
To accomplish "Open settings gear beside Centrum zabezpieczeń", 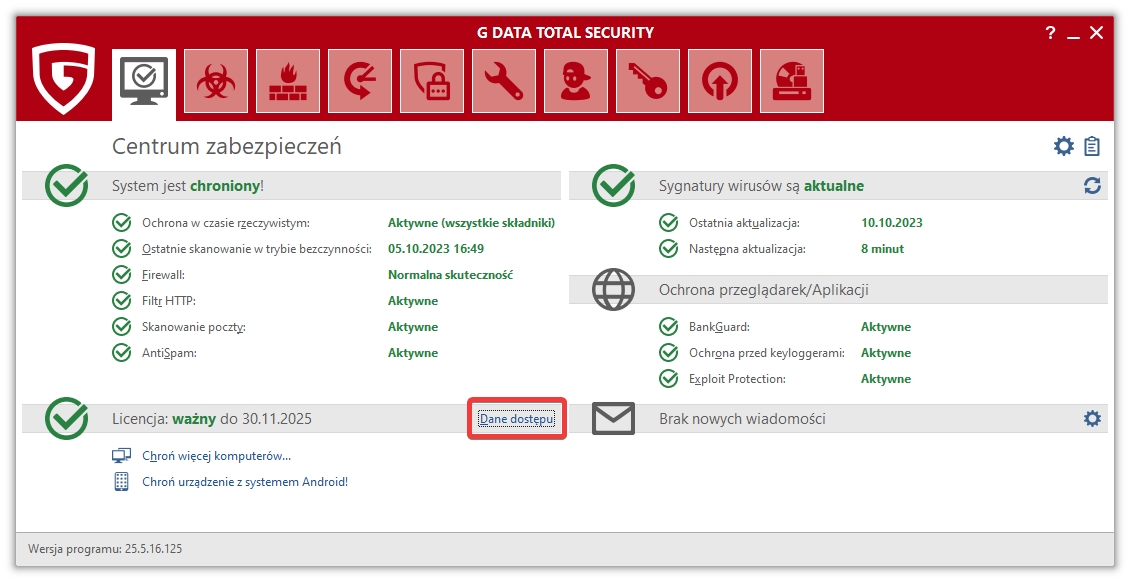I will (x=1064, y=146).
